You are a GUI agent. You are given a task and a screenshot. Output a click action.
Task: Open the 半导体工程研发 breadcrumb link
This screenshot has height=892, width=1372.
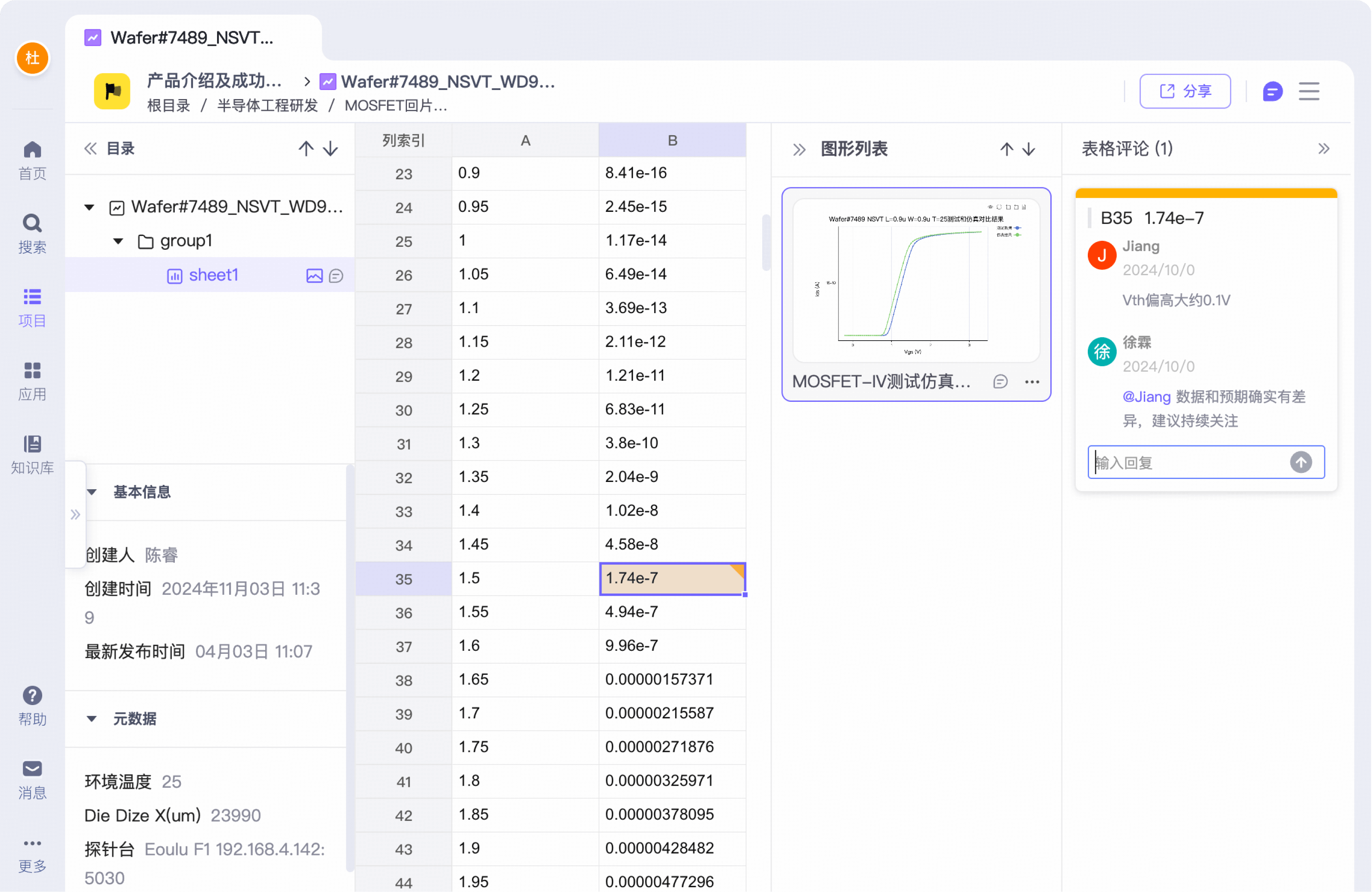tap(267, 106)
